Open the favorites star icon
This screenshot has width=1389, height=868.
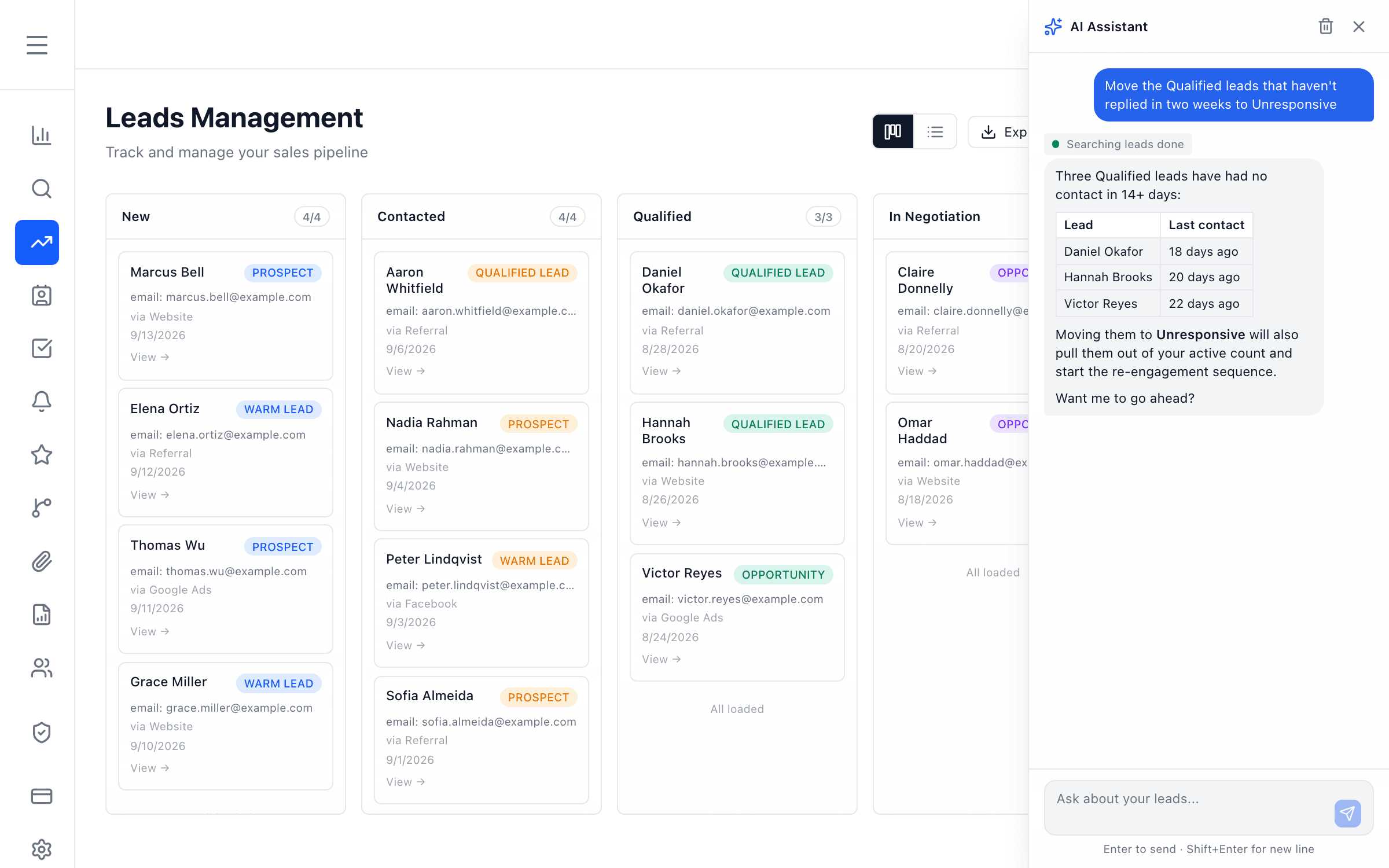click(x=41, y=455)
